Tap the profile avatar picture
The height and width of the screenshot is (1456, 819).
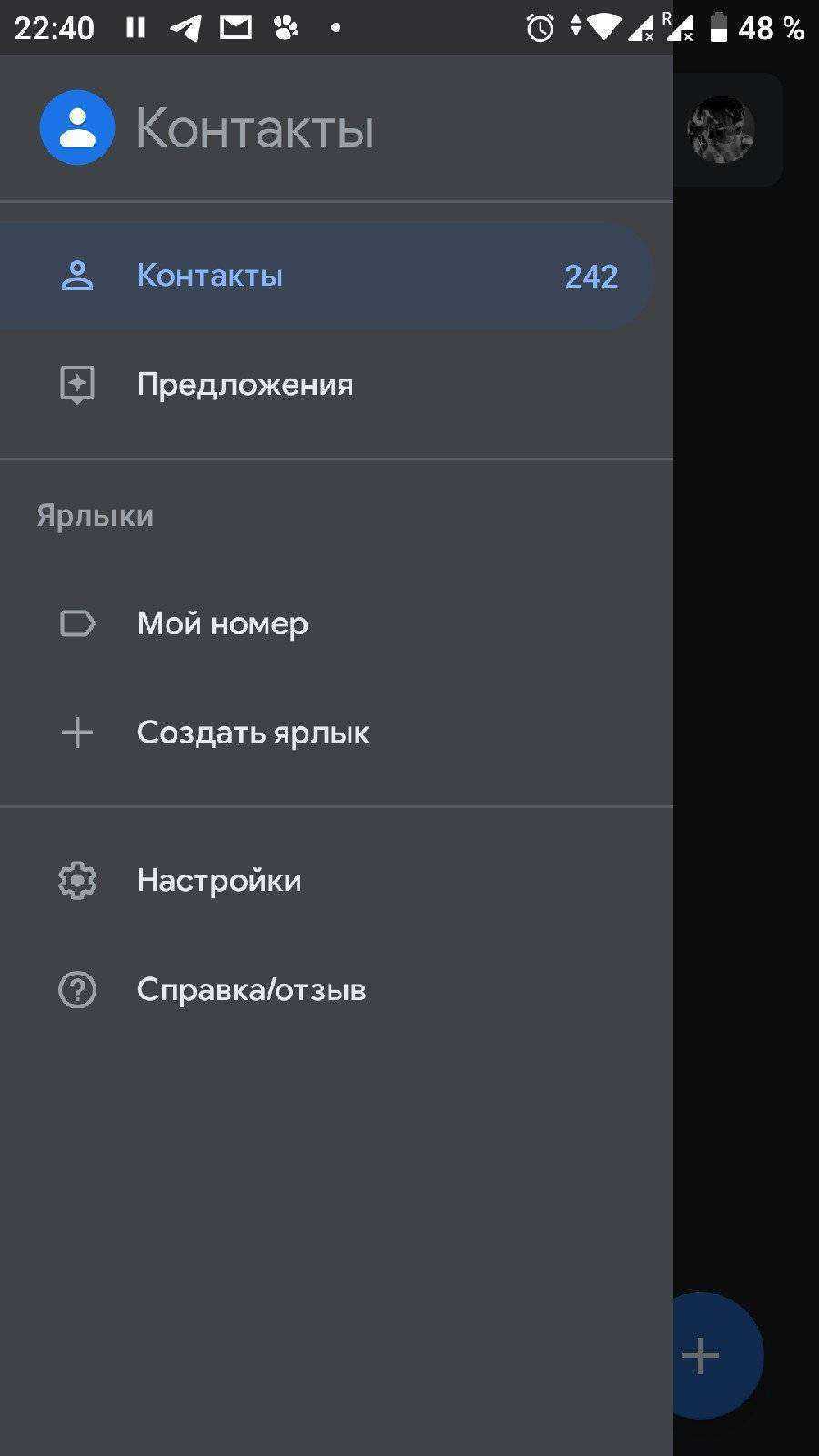coord(721,130)
